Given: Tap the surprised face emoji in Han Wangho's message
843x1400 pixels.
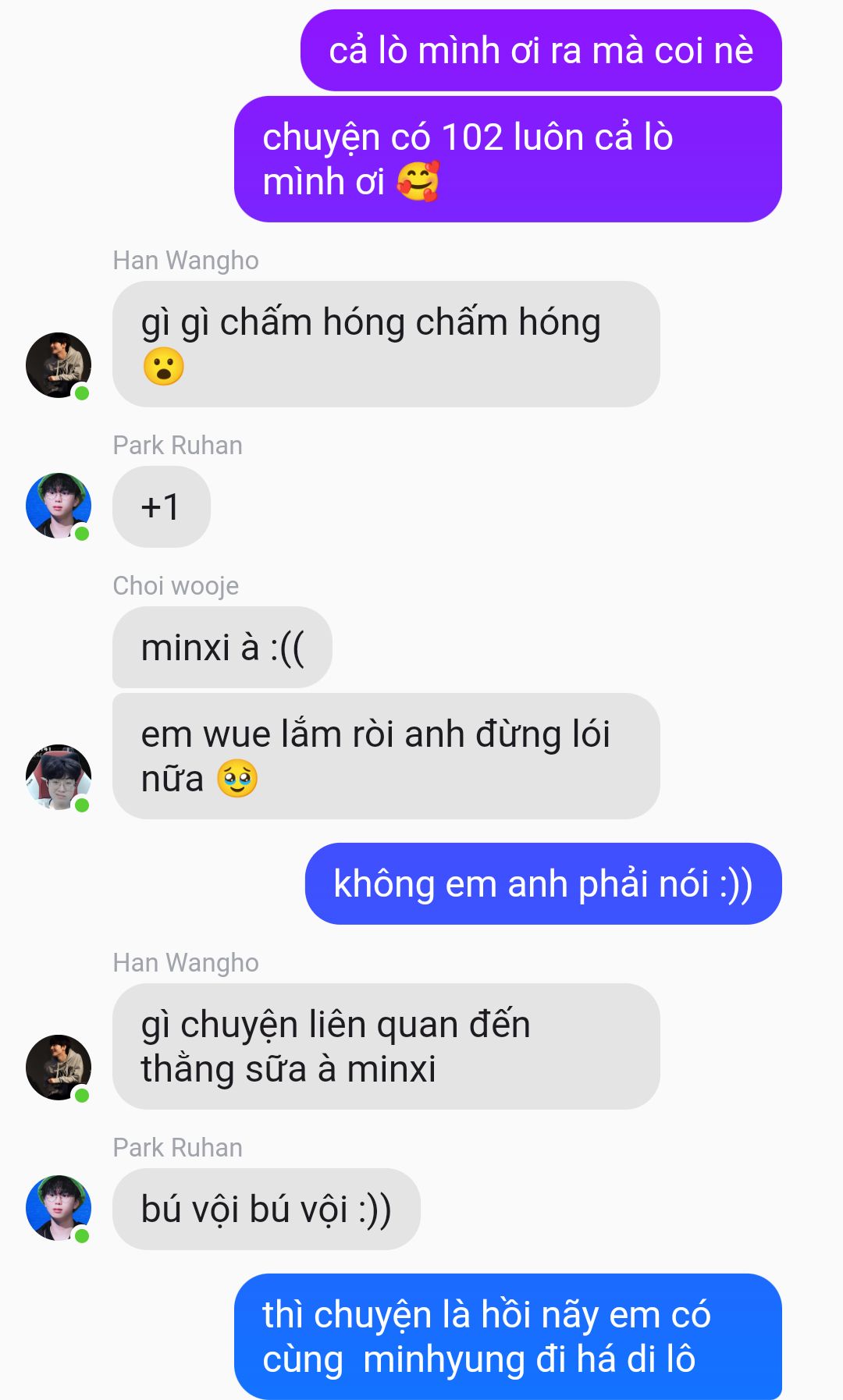Looking at the screenshot, I should tap(163, 367).
